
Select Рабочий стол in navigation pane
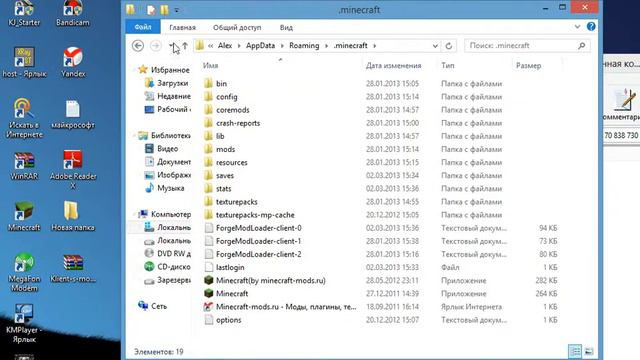tap(174, 109)
